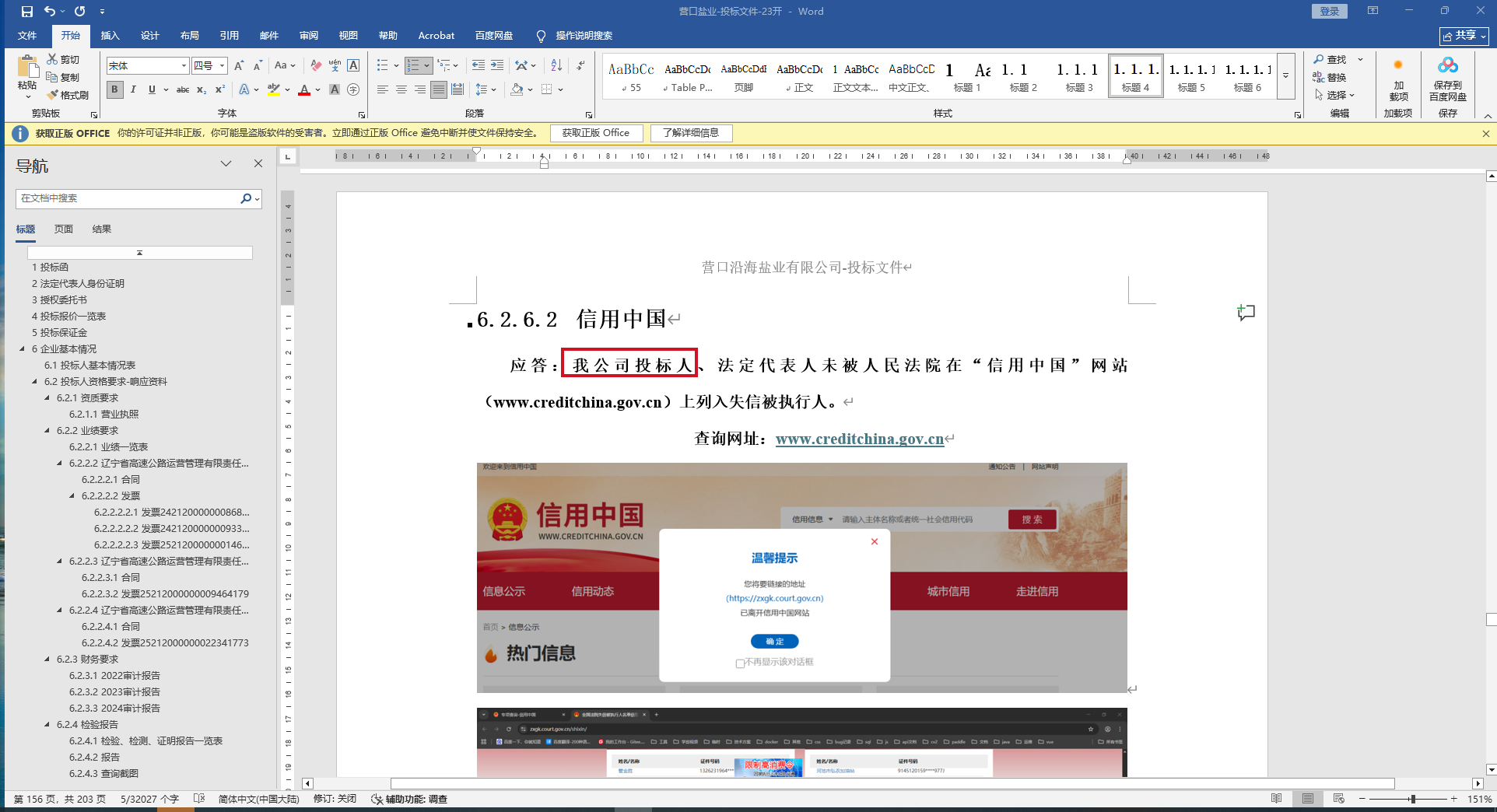
Task: Apply font color with red A swatch
Action: 304,89
